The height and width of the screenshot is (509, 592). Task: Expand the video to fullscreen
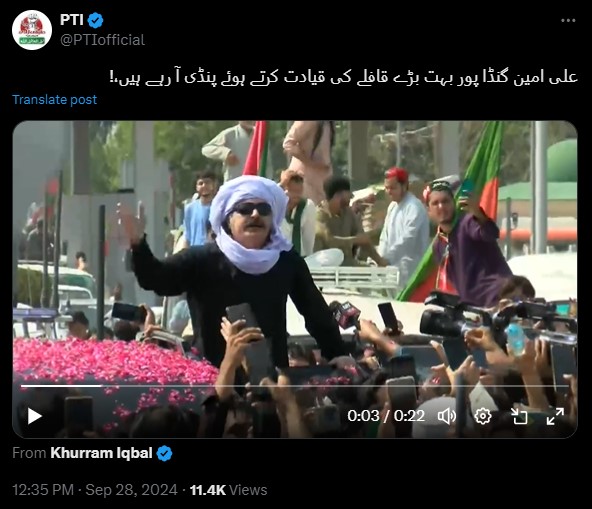tap(555, 416)
